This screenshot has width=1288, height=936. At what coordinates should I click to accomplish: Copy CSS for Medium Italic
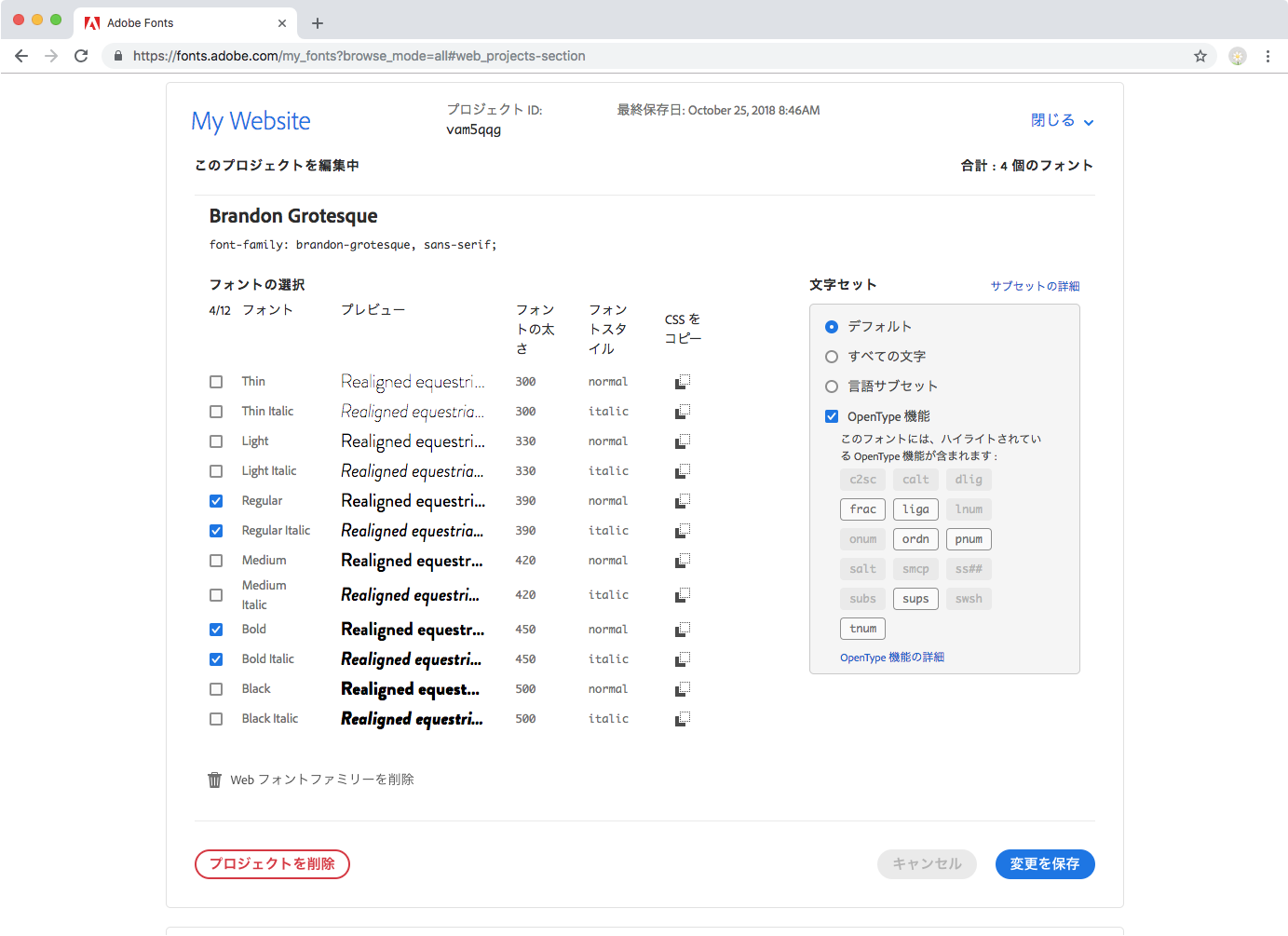tap(683, 595)
